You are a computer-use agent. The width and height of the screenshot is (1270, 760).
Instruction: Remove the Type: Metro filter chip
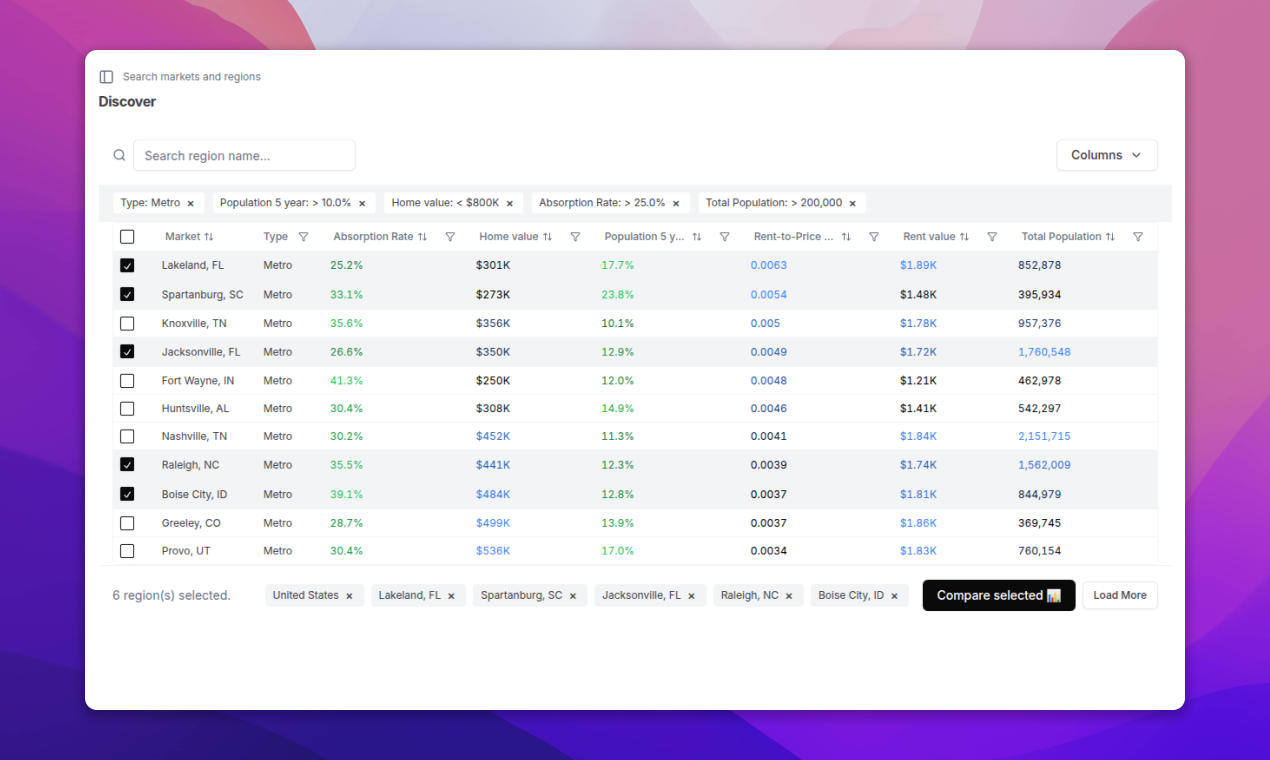[190, 203]
